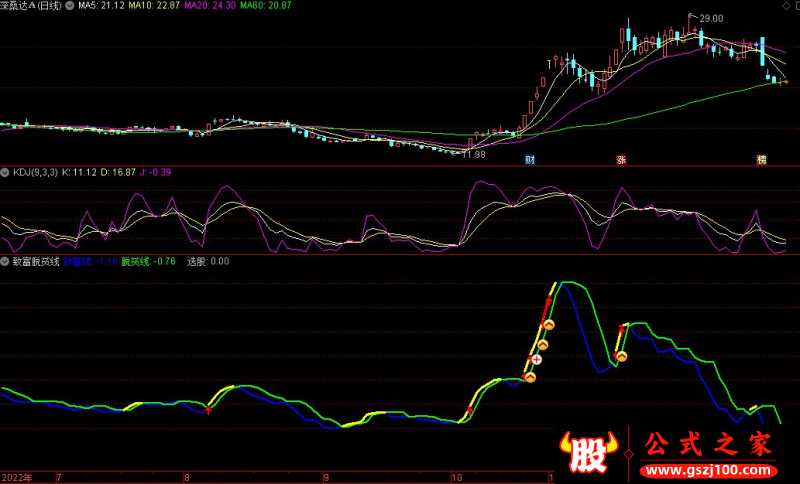Viewport: 800px width, 484px height.
Task: Click the round plus signal icon
Action: pyautogui.click(x=537, y=359)
